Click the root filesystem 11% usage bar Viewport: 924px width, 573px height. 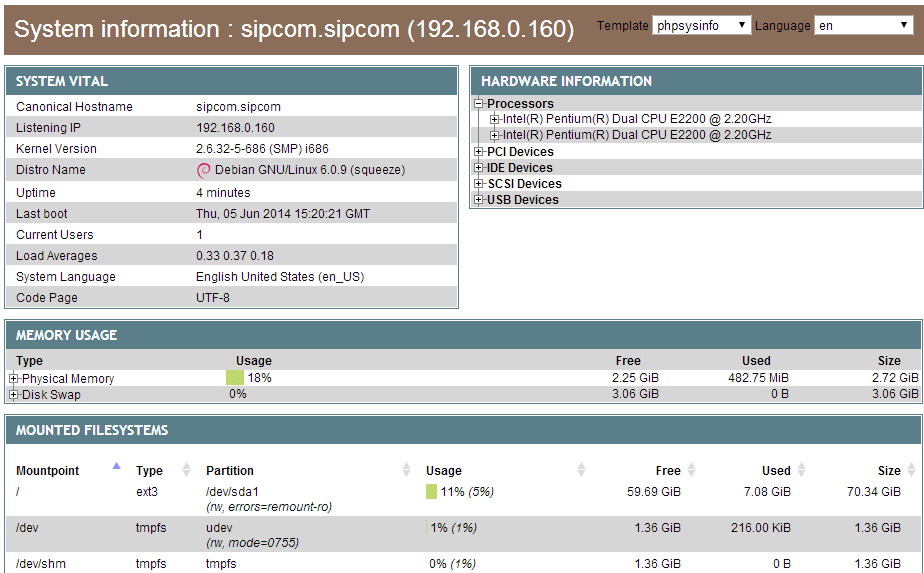click(x=431, y=492)
